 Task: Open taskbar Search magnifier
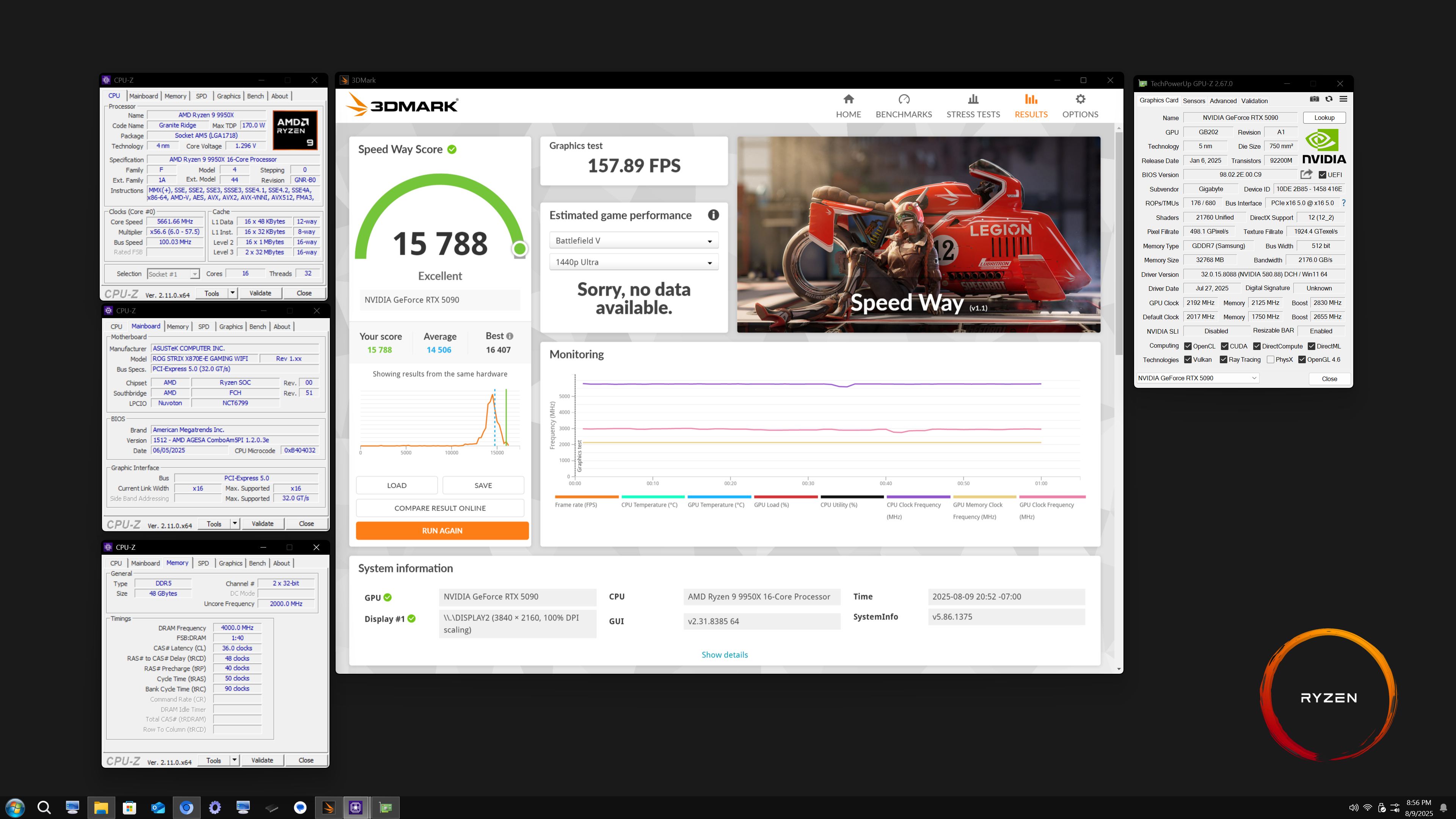point(44,808)
